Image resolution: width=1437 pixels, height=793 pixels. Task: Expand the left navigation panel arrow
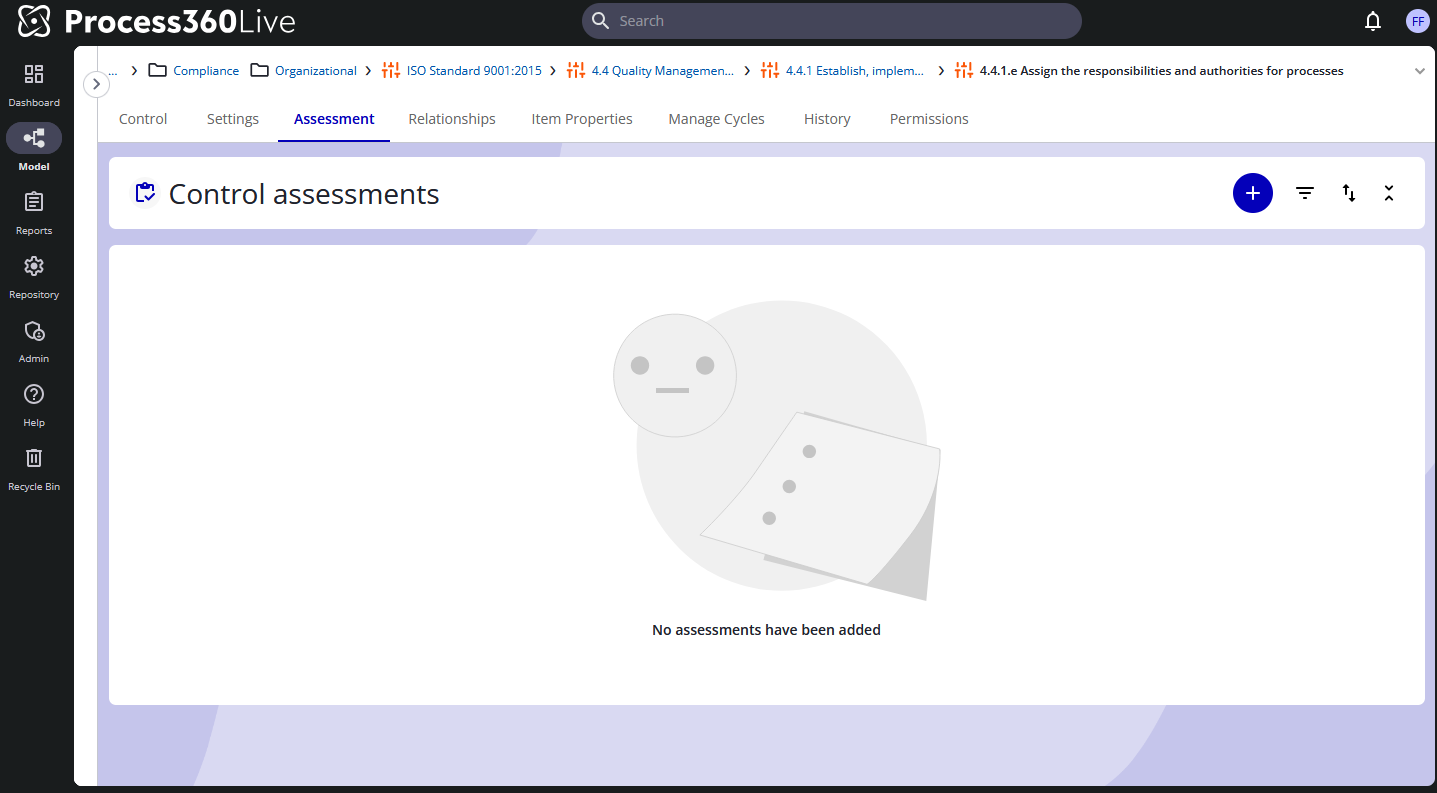[x=96, y=84]
